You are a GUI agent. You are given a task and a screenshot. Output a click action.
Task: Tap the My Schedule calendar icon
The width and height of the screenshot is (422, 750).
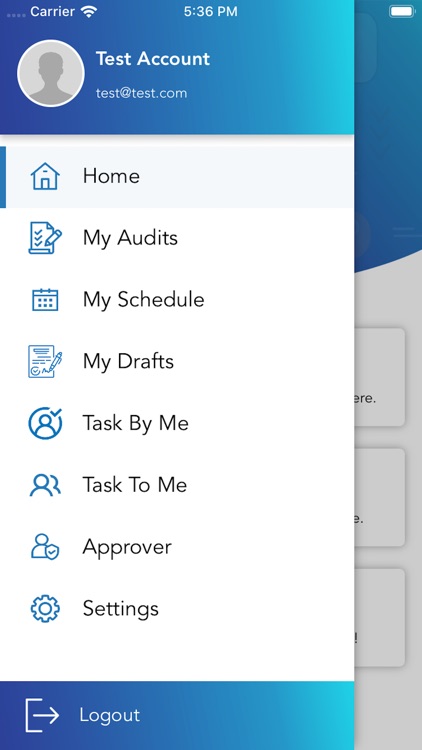click(x=45, y=300)
